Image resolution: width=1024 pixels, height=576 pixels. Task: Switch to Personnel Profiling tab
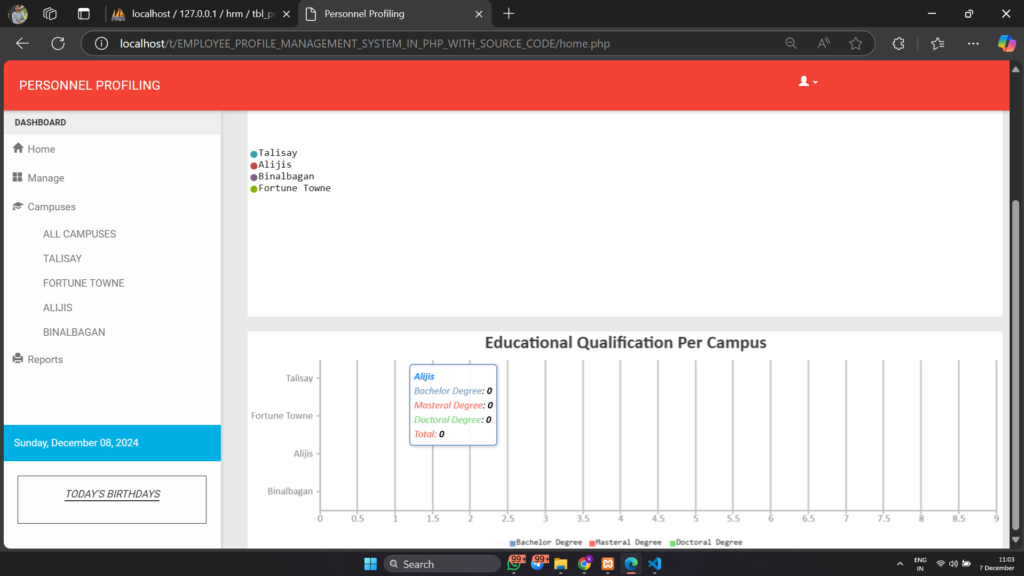pyautogui.click(x=392, y=14)
